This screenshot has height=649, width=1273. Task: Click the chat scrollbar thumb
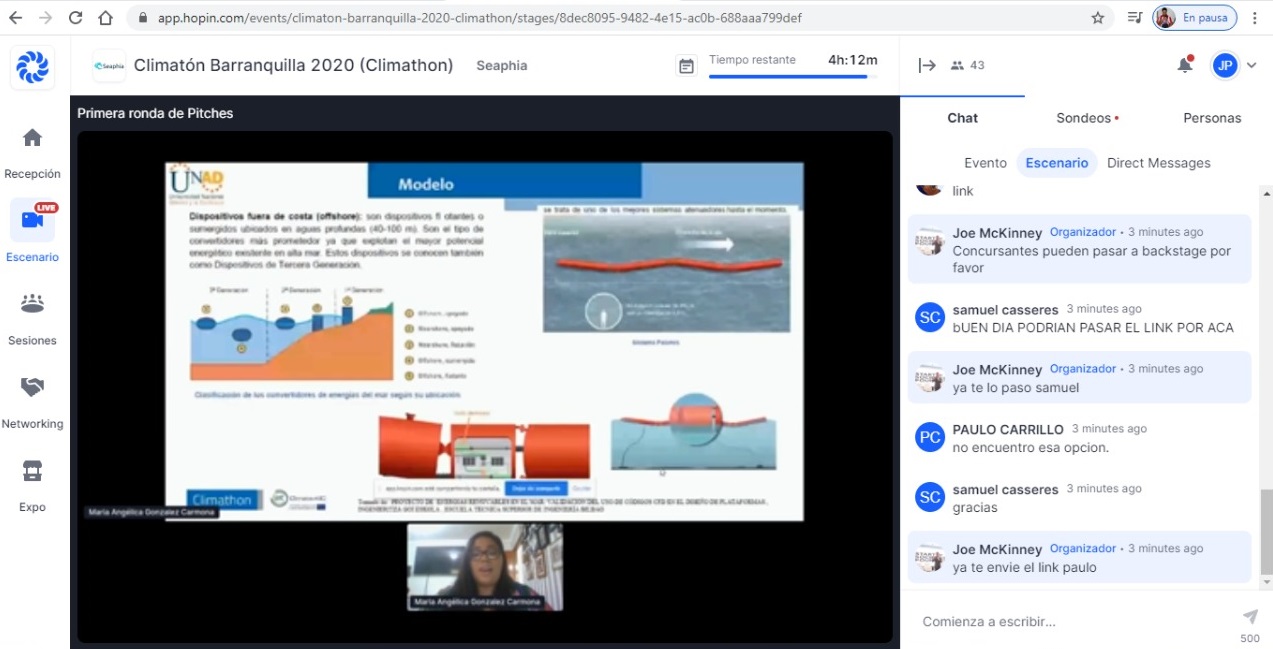pyautogui.click(x=1266, y=531)
